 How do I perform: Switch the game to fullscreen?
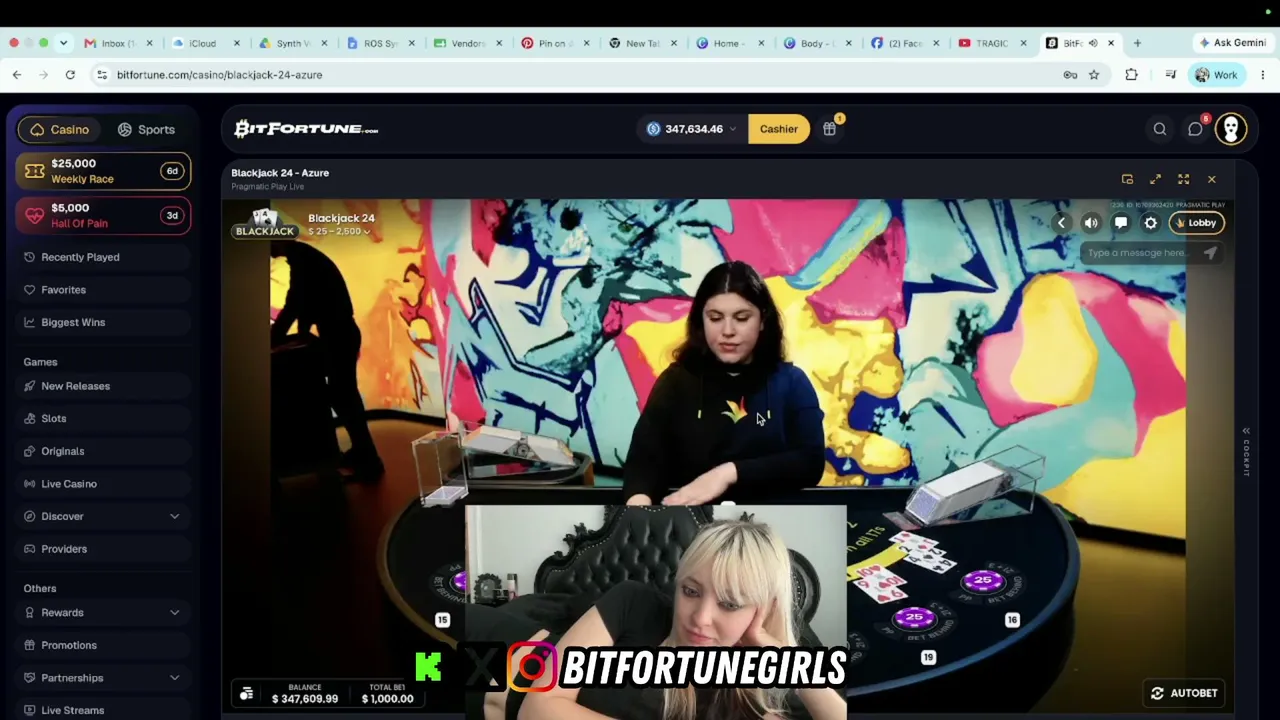[1183, 179]
